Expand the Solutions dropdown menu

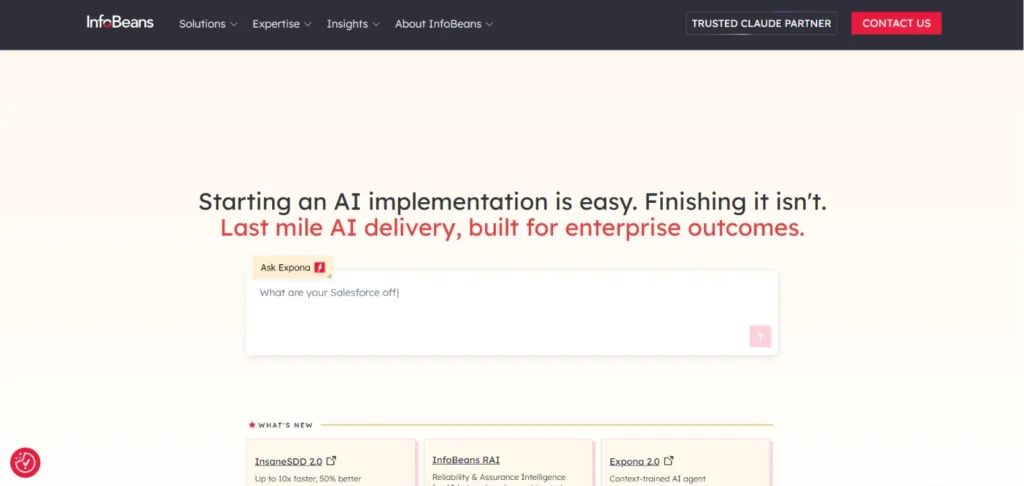pyautogui.click(x=208, y=24)
